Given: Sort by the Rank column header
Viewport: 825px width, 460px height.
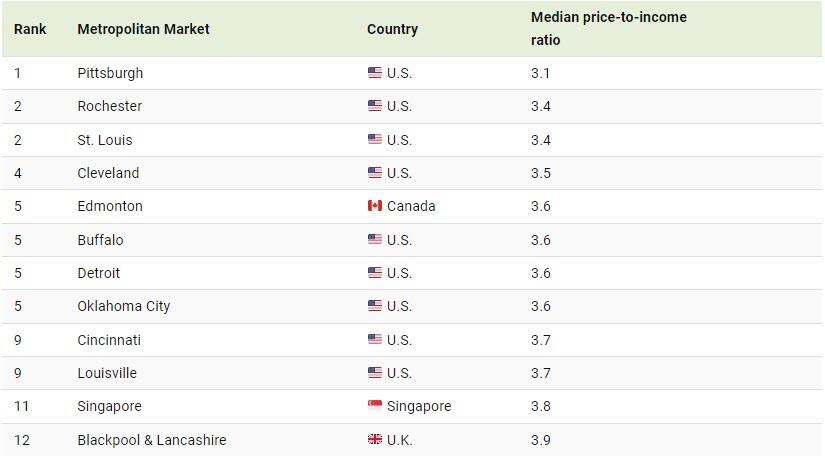Looking at the screenshot, I should coord(30,29).
